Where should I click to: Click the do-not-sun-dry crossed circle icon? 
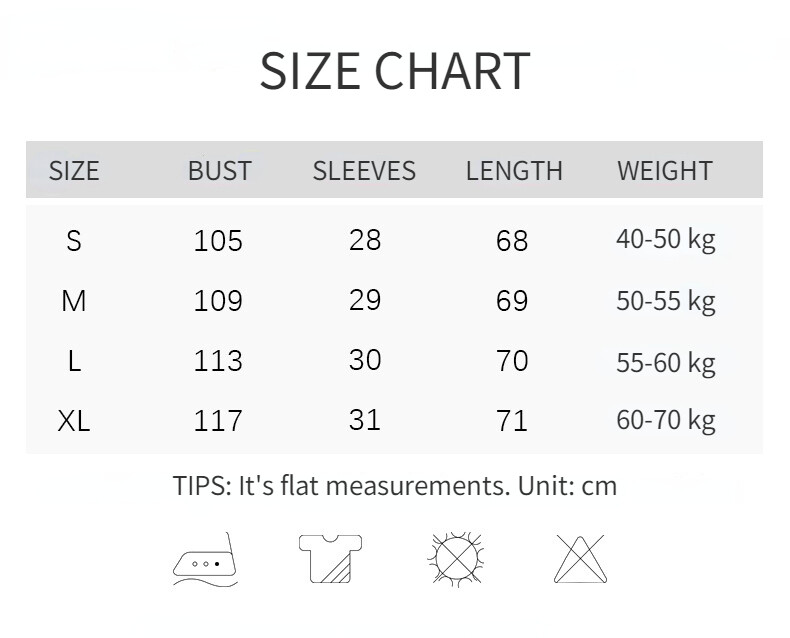coord(456,559)
